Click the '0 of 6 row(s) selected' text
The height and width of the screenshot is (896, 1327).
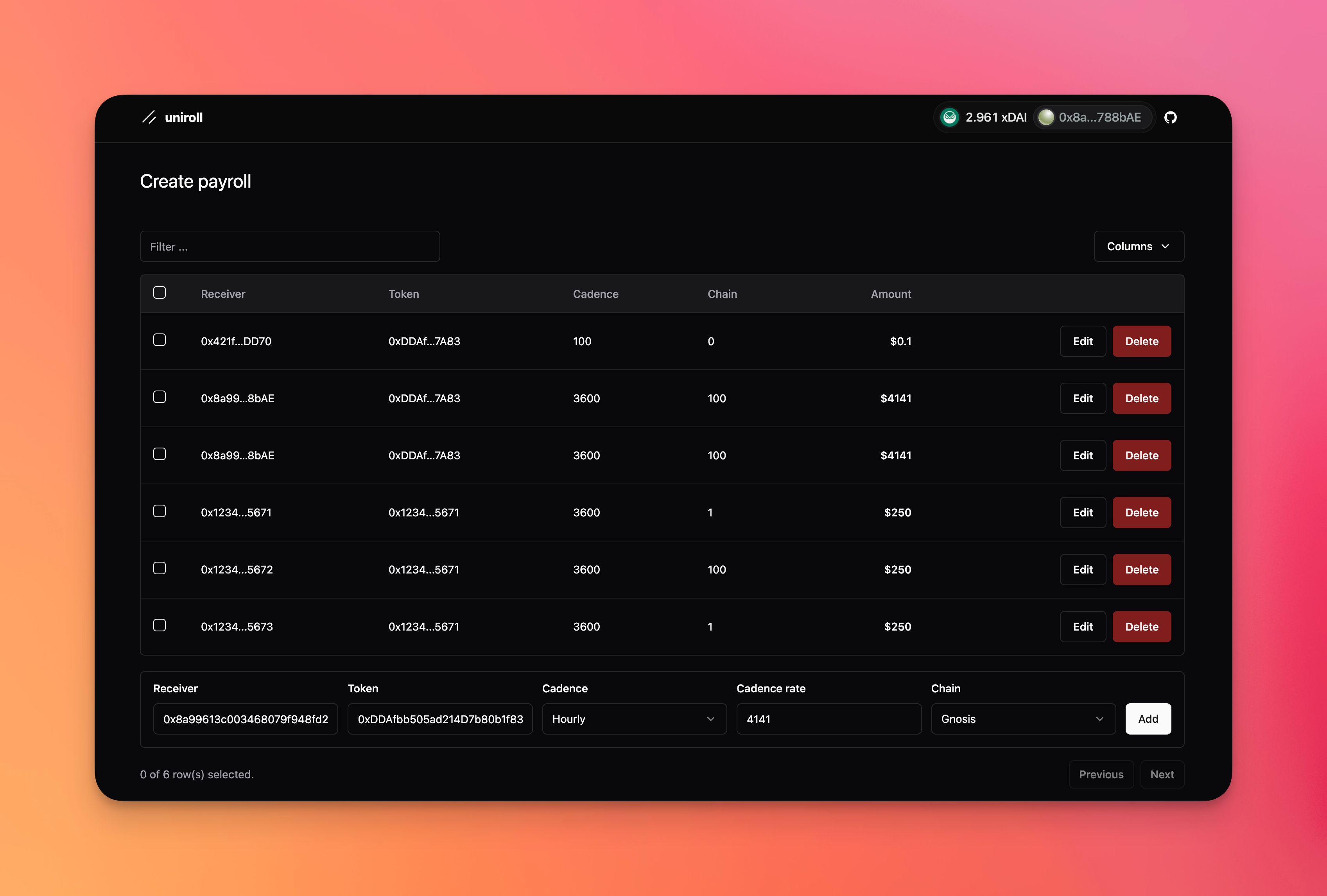(196, 774)
